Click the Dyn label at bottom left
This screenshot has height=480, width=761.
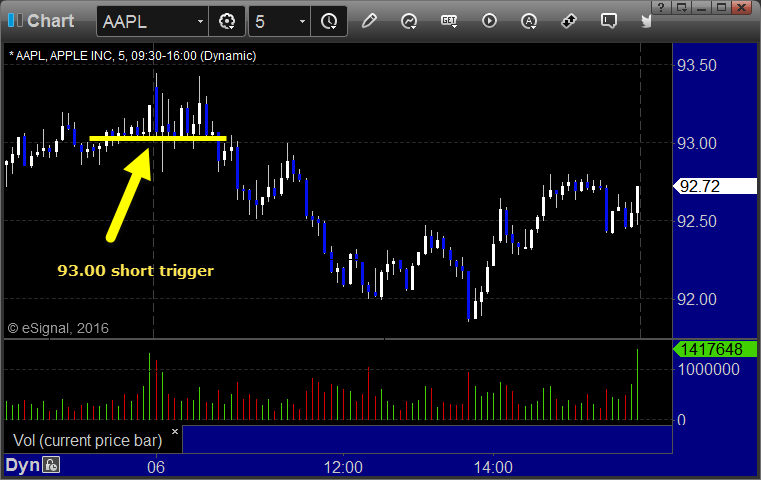pos(22,465)
